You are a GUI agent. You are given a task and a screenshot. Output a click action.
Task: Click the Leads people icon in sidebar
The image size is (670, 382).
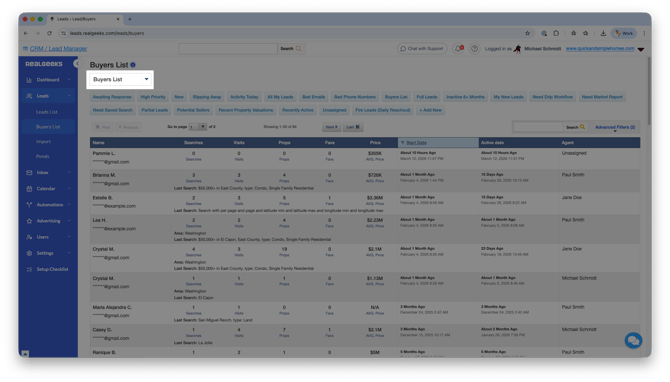(x=29, y=96)
